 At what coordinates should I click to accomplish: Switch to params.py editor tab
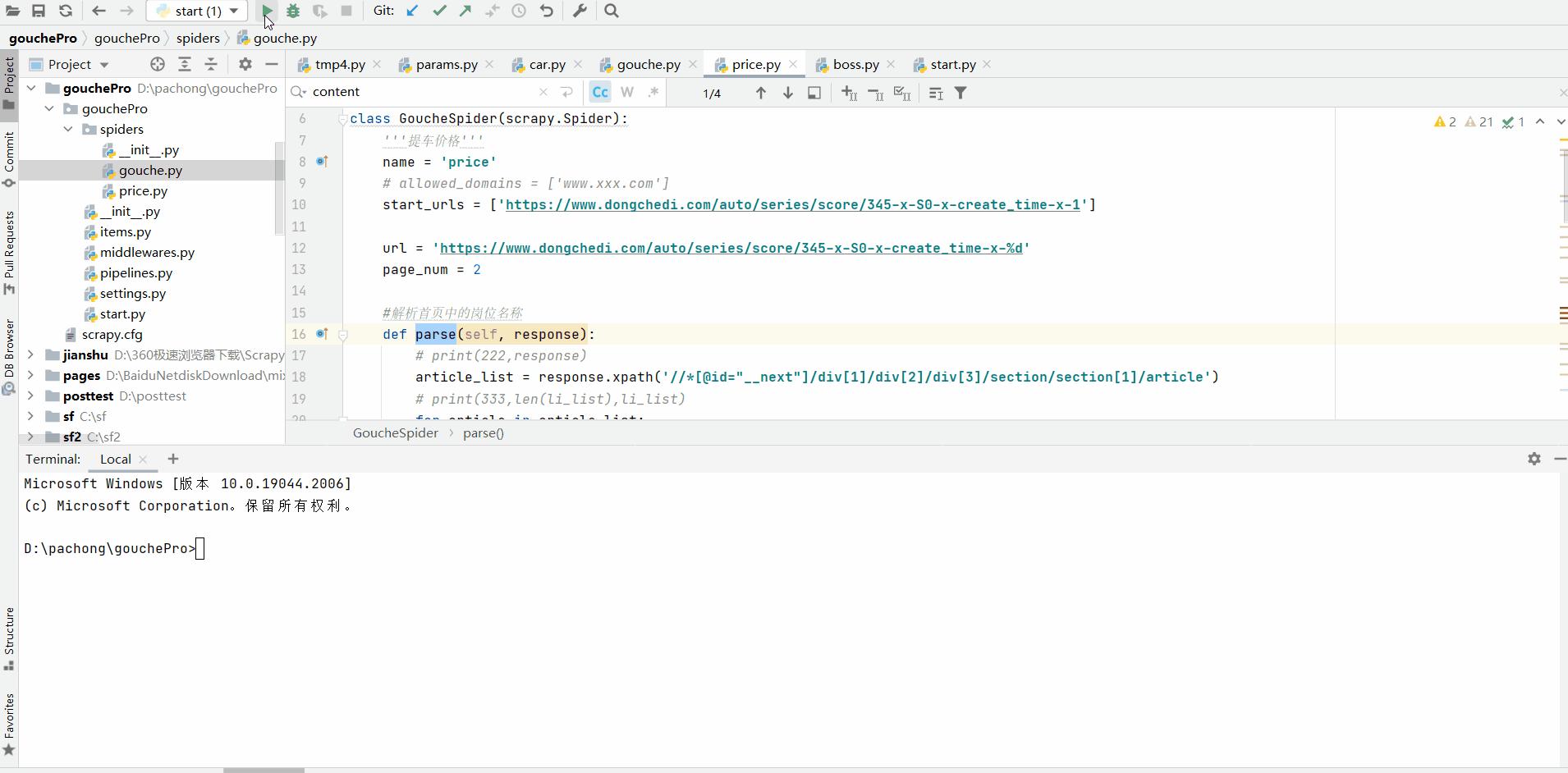coord(446,64)
